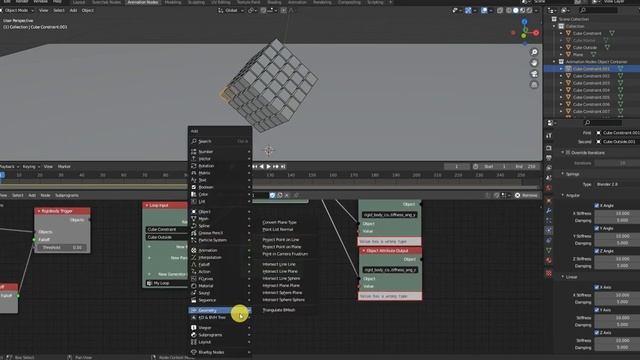
Task: Open the Vector node category
Action: click(x=220, y=159)
